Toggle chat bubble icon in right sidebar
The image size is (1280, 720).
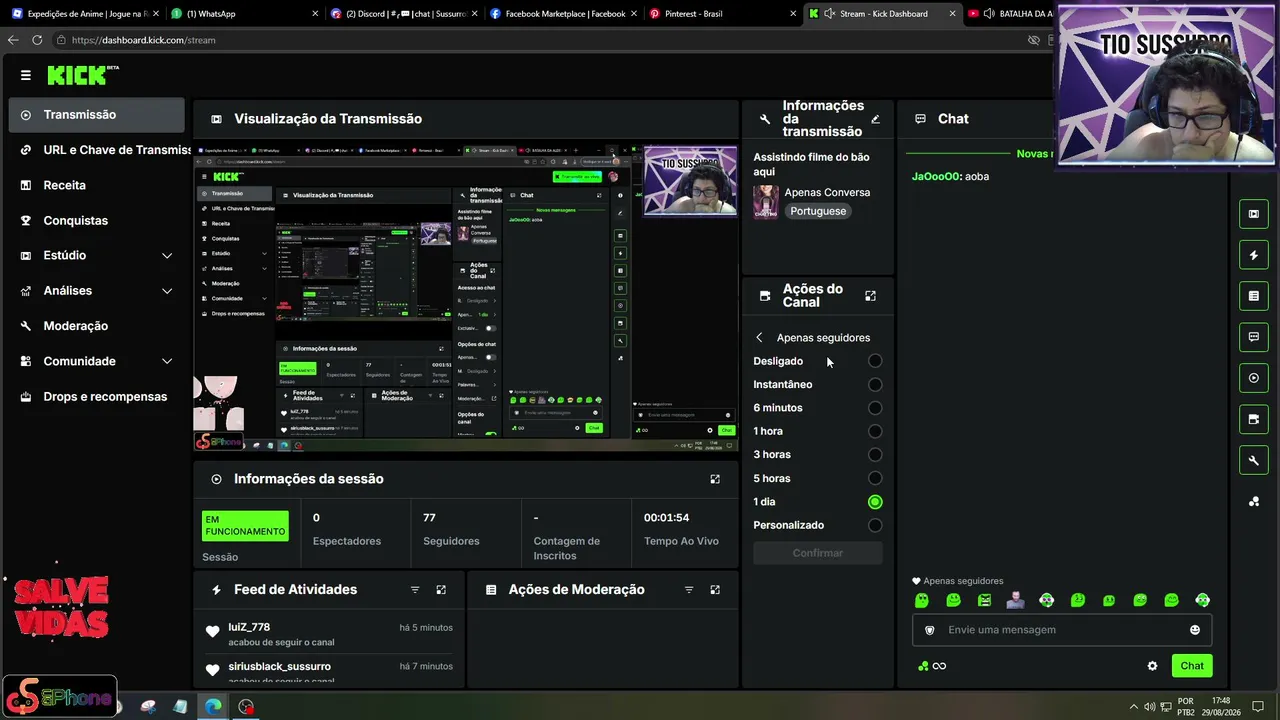click(x=1254, y=337)
